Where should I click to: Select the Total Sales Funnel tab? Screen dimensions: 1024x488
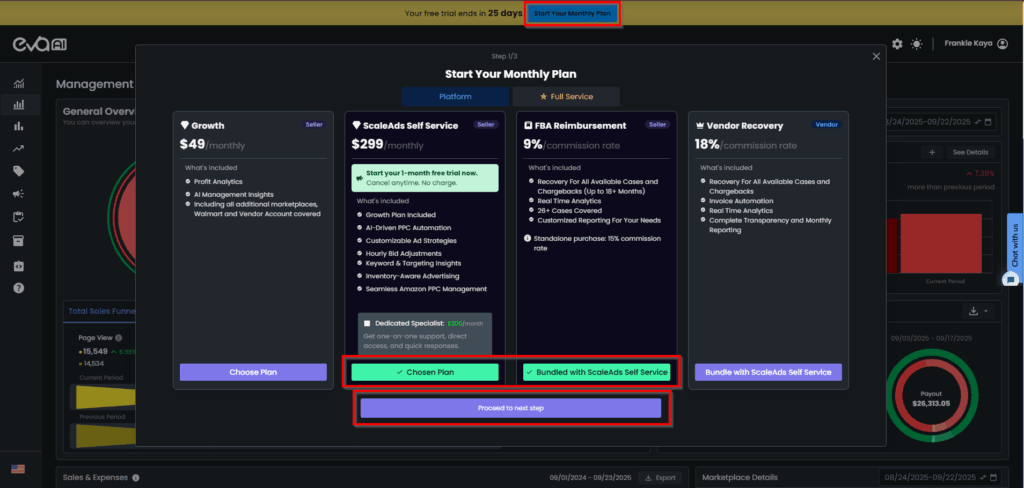101,311
